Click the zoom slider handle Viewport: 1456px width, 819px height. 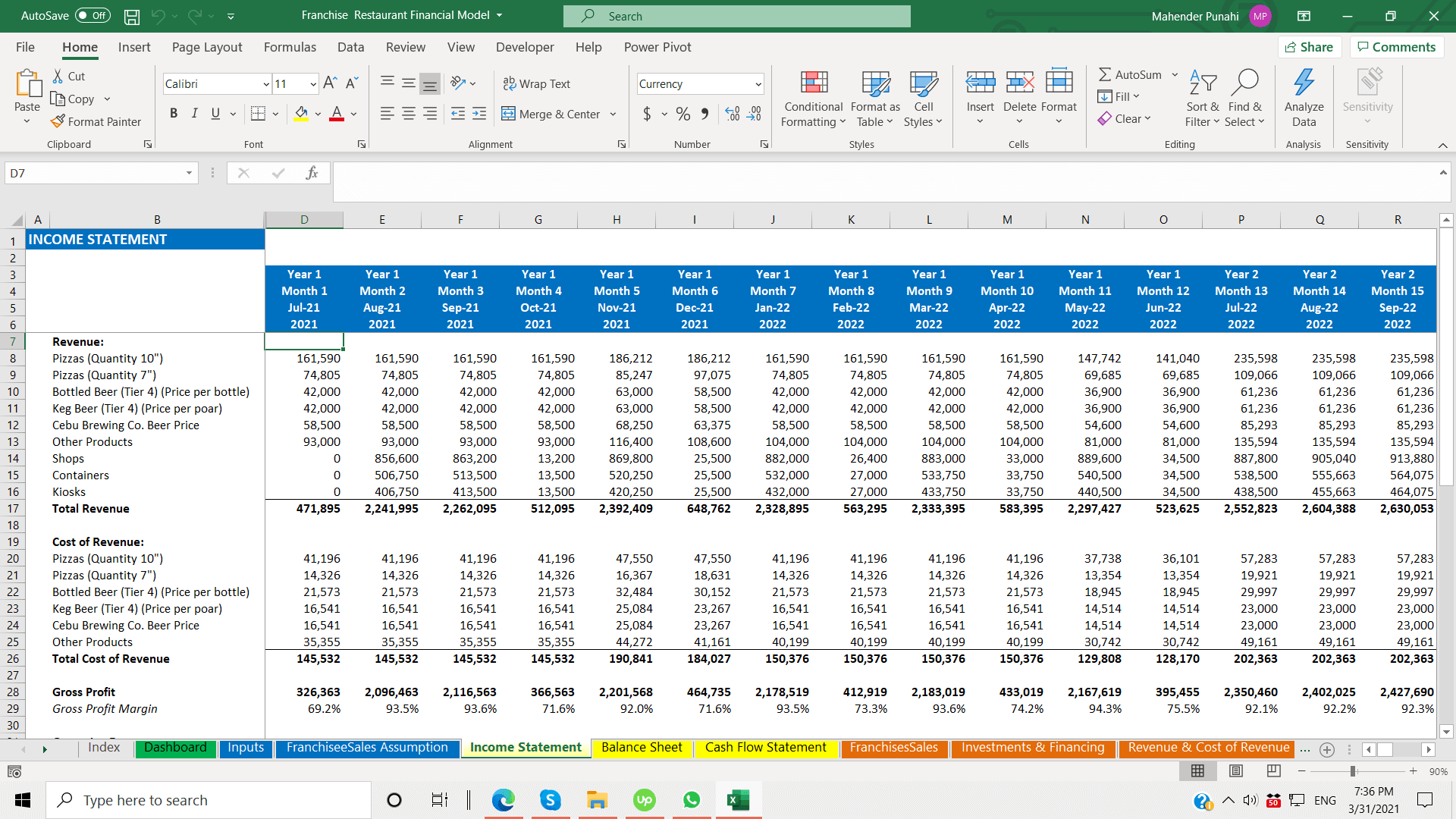(x=1353, y=771)
